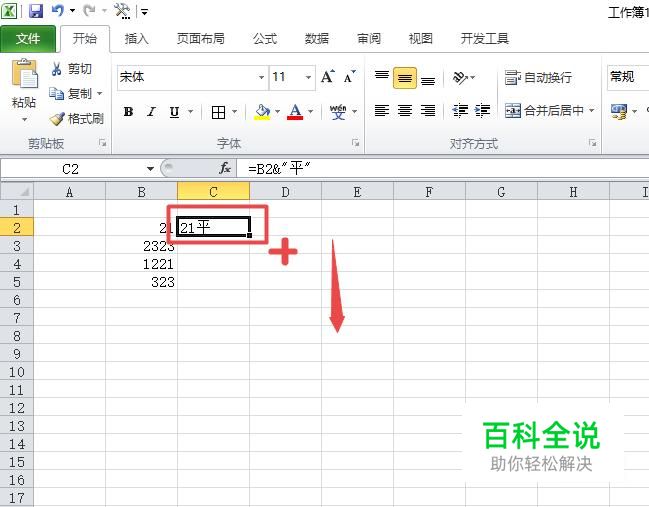Select cell containing 323

point(142,282)
